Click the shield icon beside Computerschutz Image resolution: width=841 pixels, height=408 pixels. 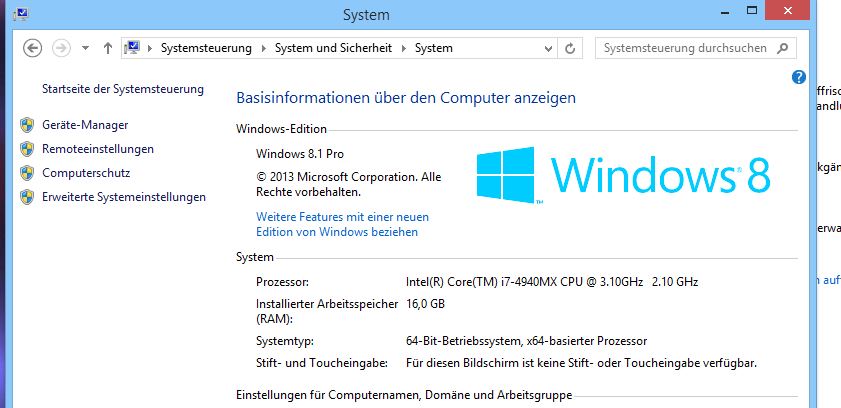27,173
